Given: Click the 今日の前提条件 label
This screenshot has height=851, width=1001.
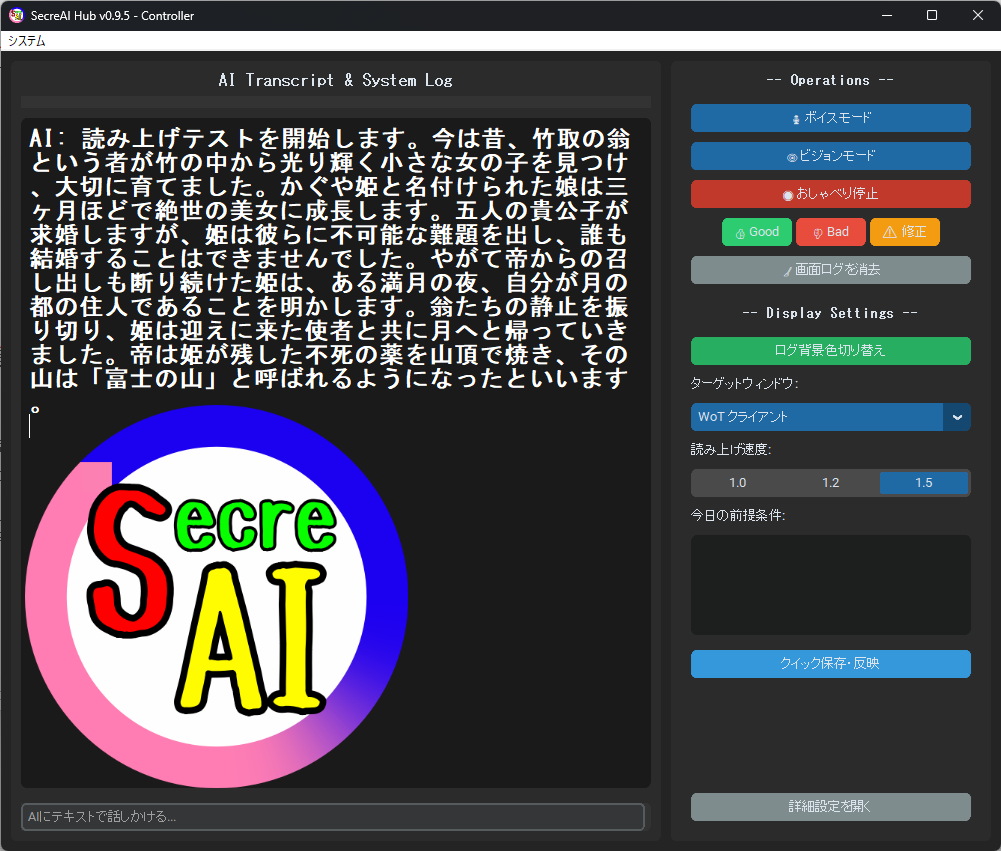Looking at the screenshot, I should 738,515.
